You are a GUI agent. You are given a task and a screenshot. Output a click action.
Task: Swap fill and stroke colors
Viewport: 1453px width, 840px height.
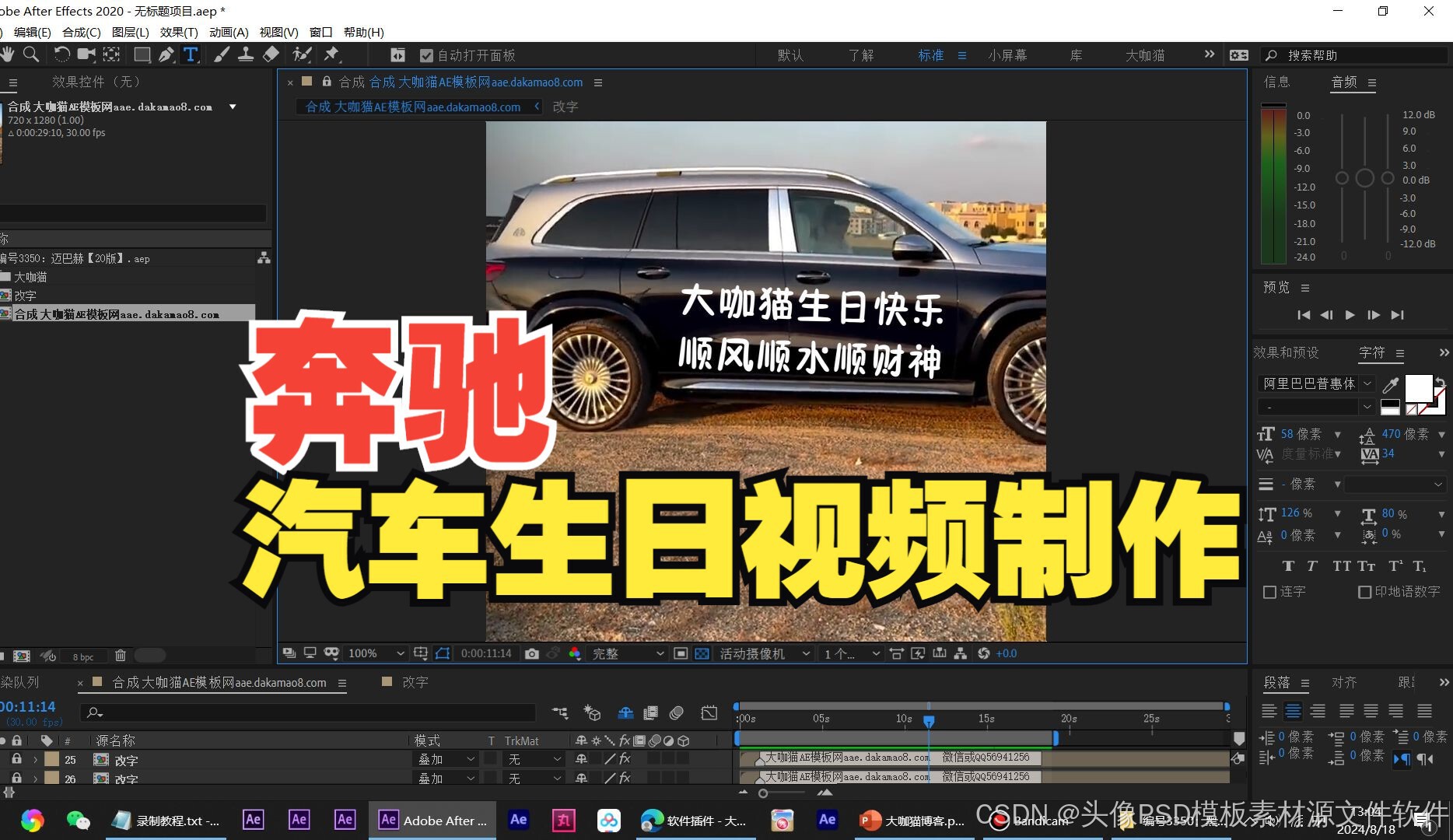[1440, 382]
